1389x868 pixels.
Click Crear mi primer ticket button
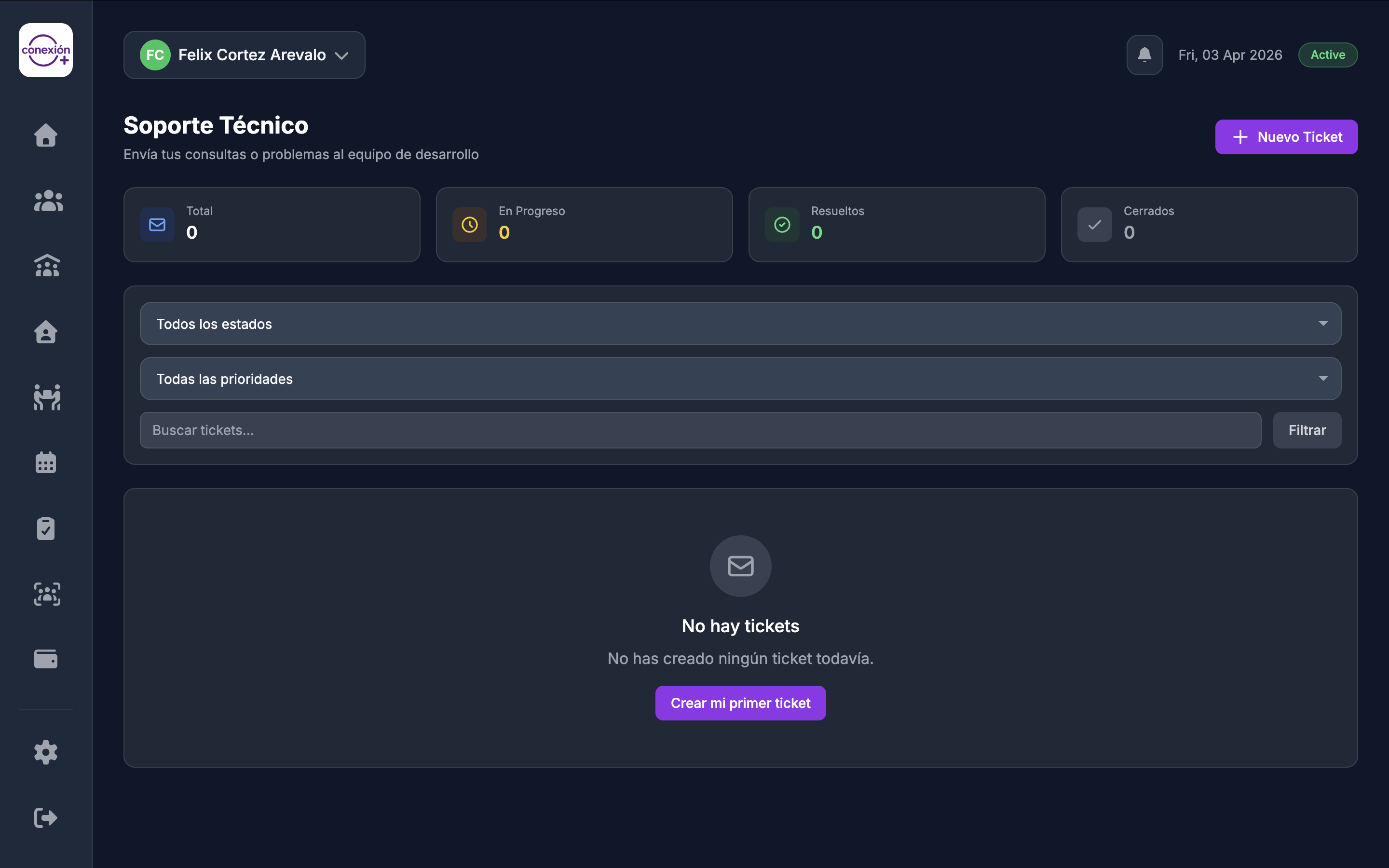[x=740, y=703]
